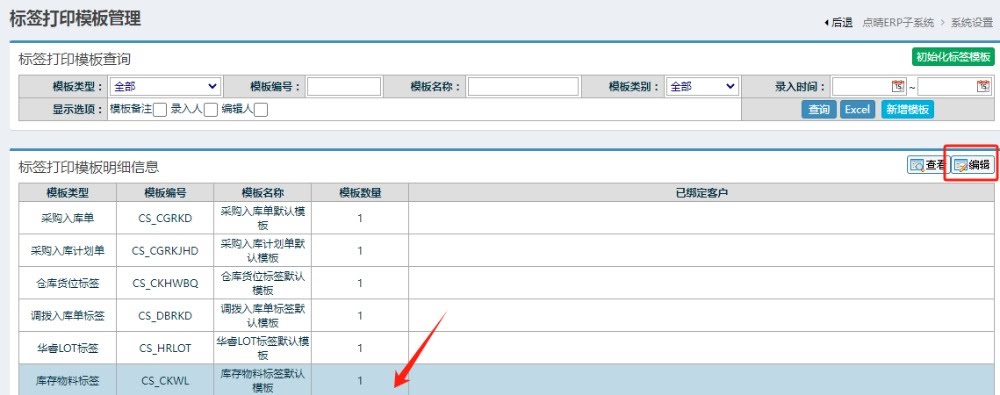
Task: Go back using the 后退 link
Action: click(839, 23)
